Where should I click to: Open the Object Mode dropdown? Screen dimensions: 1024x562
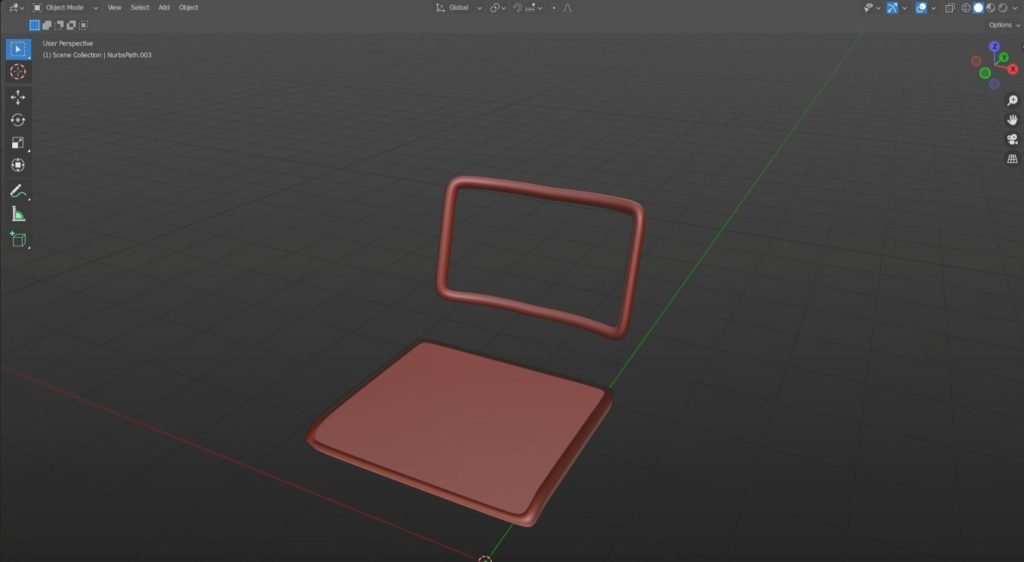(66, 7)
